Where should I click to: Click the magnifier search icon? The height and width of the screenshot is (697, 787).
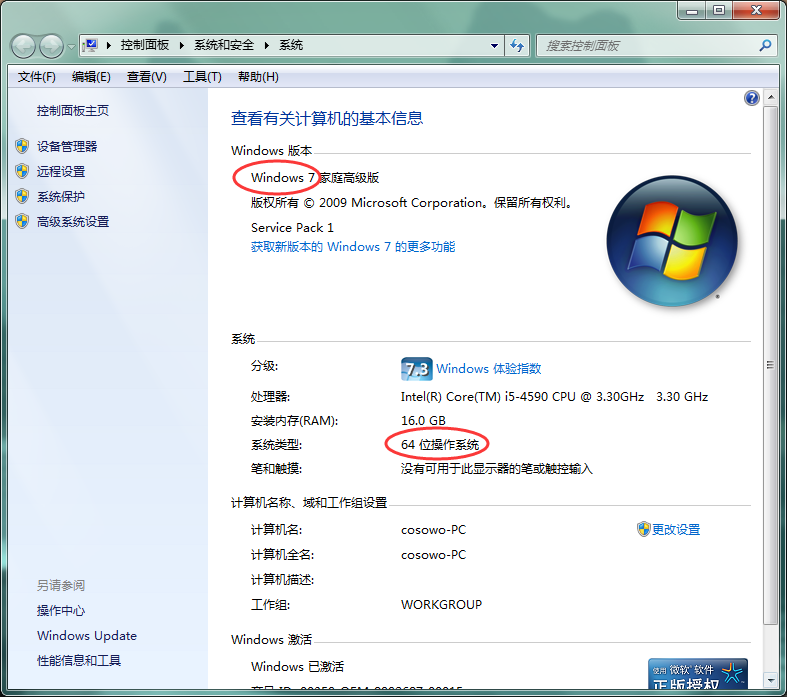click(765, 46)
